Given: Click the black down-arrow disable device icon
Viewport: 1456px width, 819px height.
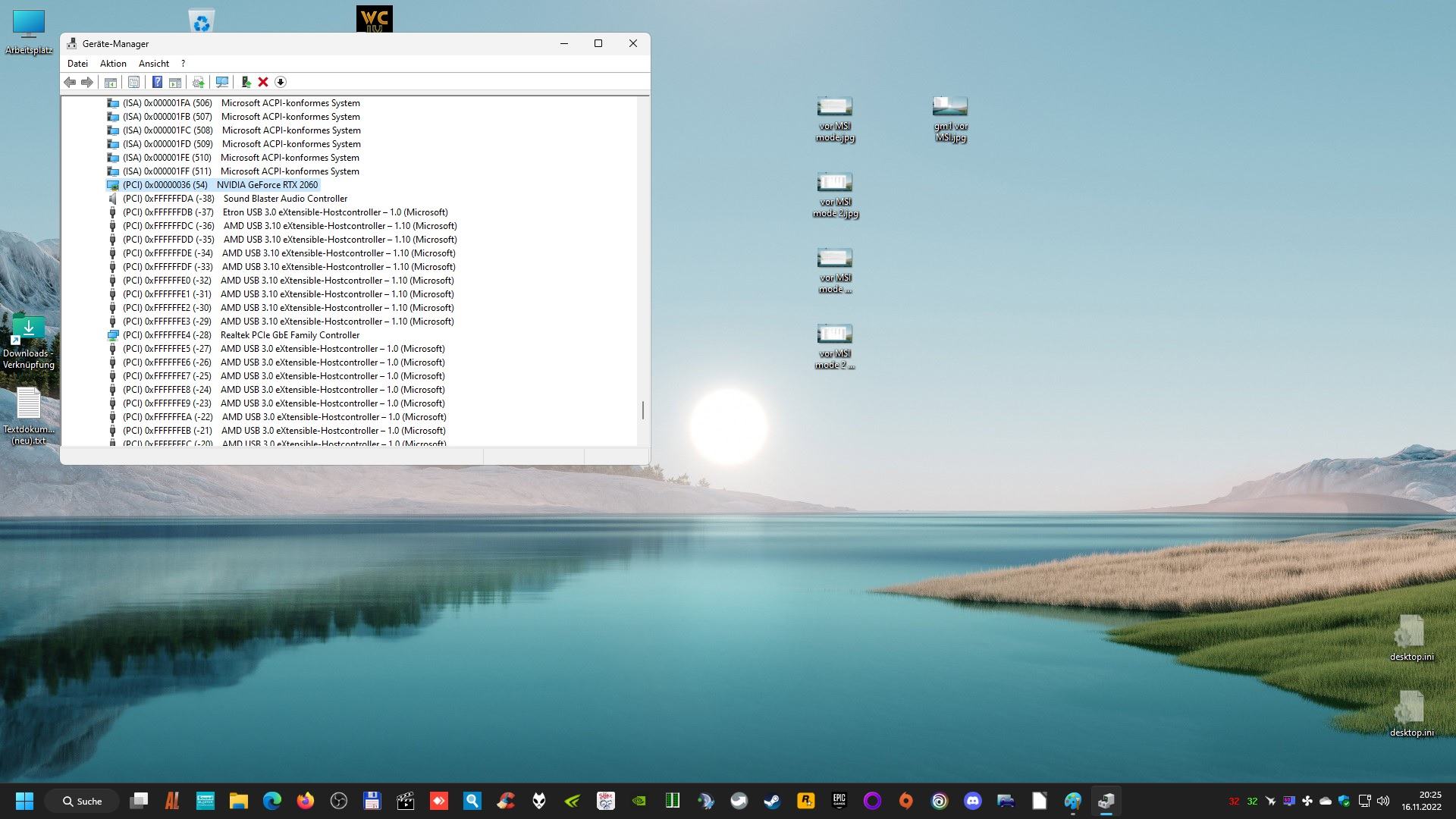Looking at the screenshot, I should click(281, 82).
